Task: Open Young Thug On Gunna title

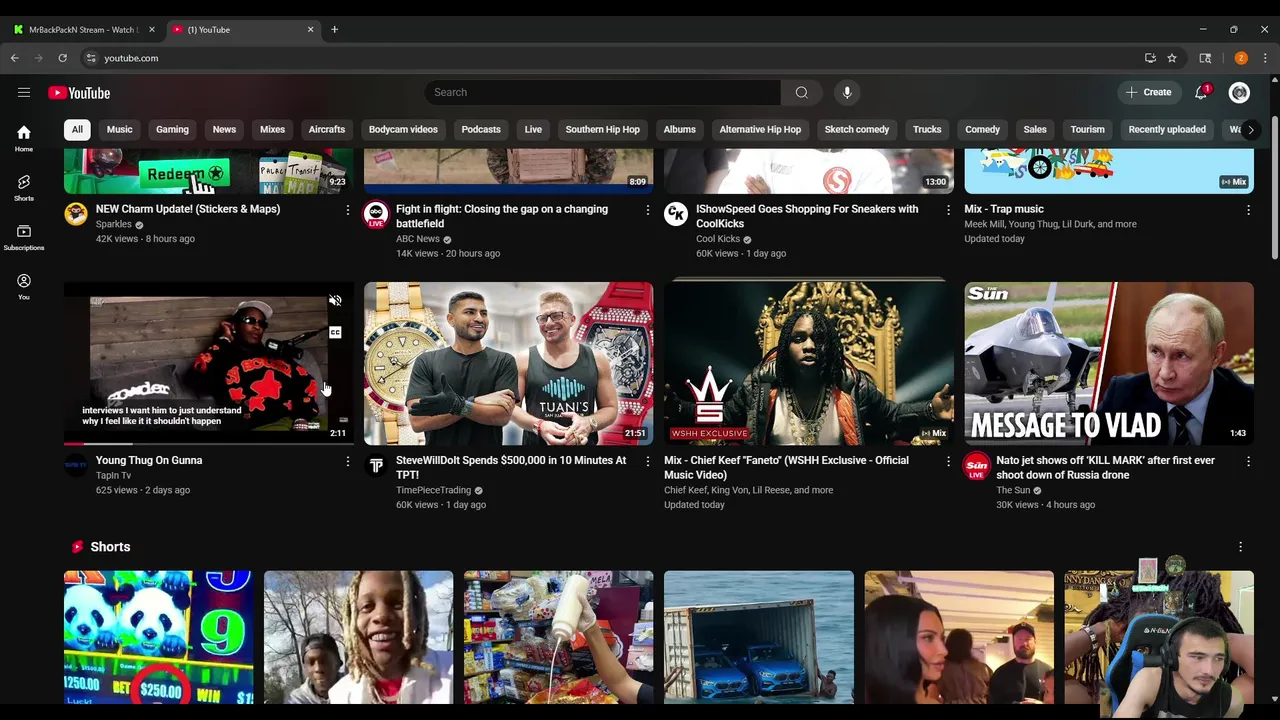Action: (149, 460)
